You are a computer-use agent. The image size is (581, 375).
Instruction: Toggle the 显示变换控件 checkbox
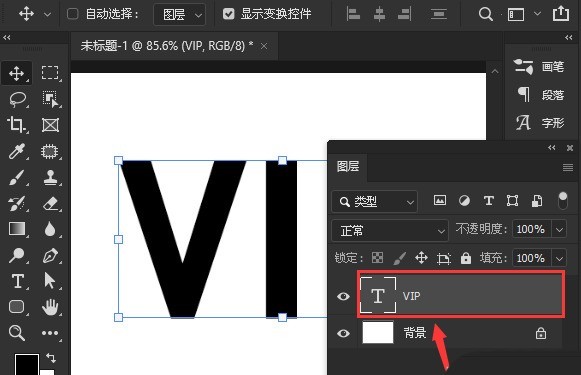229,14
